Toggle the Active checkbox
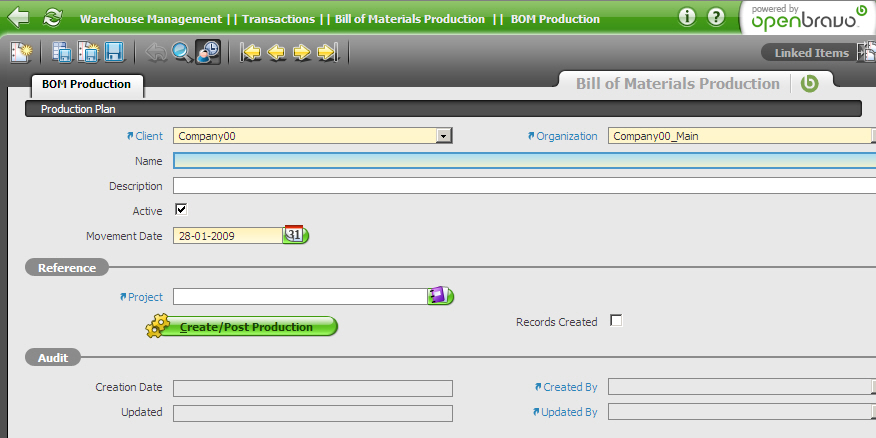Image resolution: width=876 pixels, height=438 pixels. (x=181, y=210)
